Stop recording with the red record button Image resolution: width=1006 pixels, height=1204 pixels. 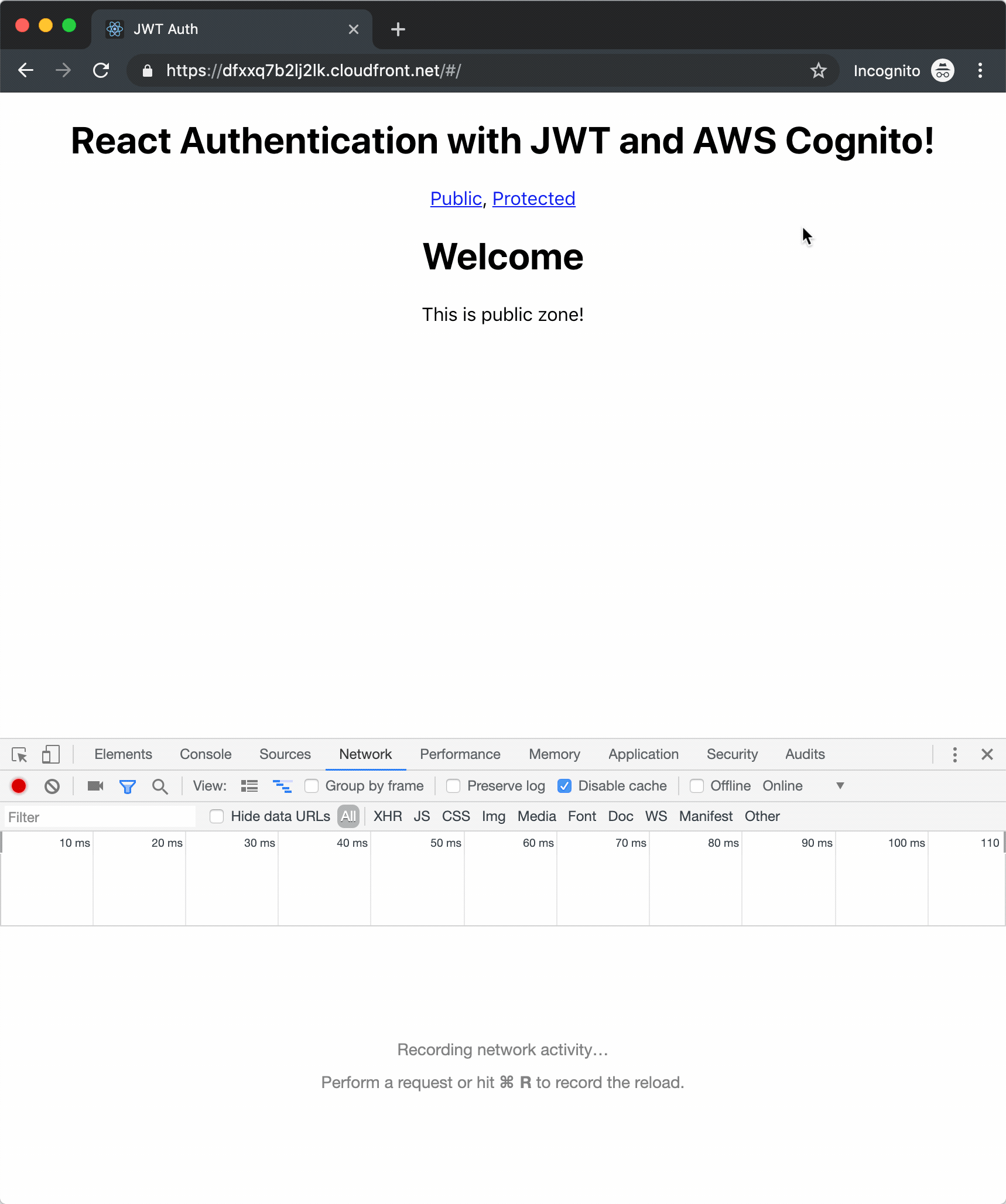click(x=19, y=786)
